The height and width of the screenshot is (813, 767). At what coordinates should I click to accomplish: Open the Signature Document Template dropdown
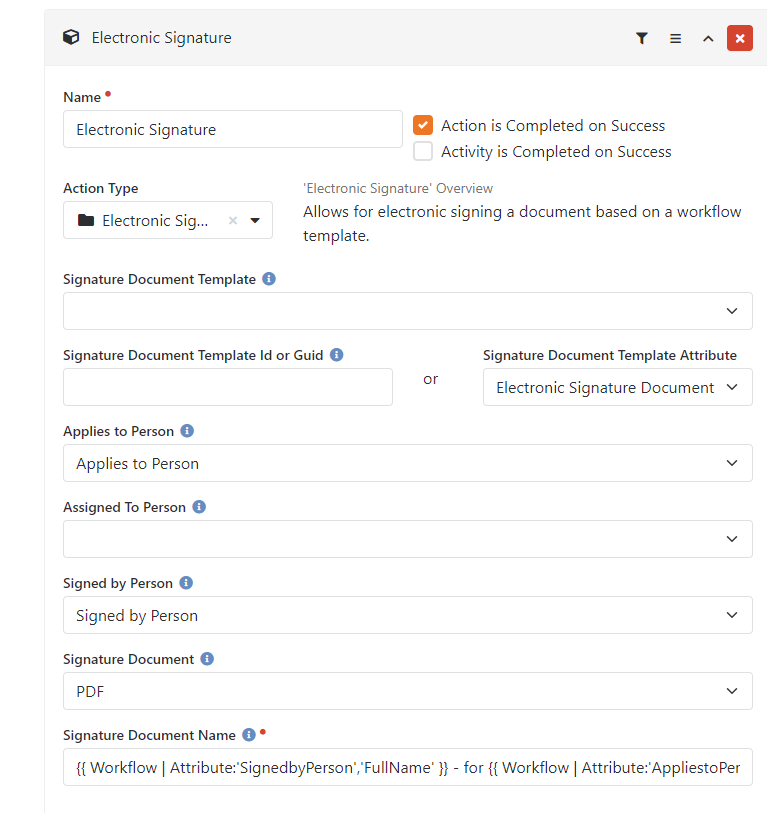tap(407, 311)
